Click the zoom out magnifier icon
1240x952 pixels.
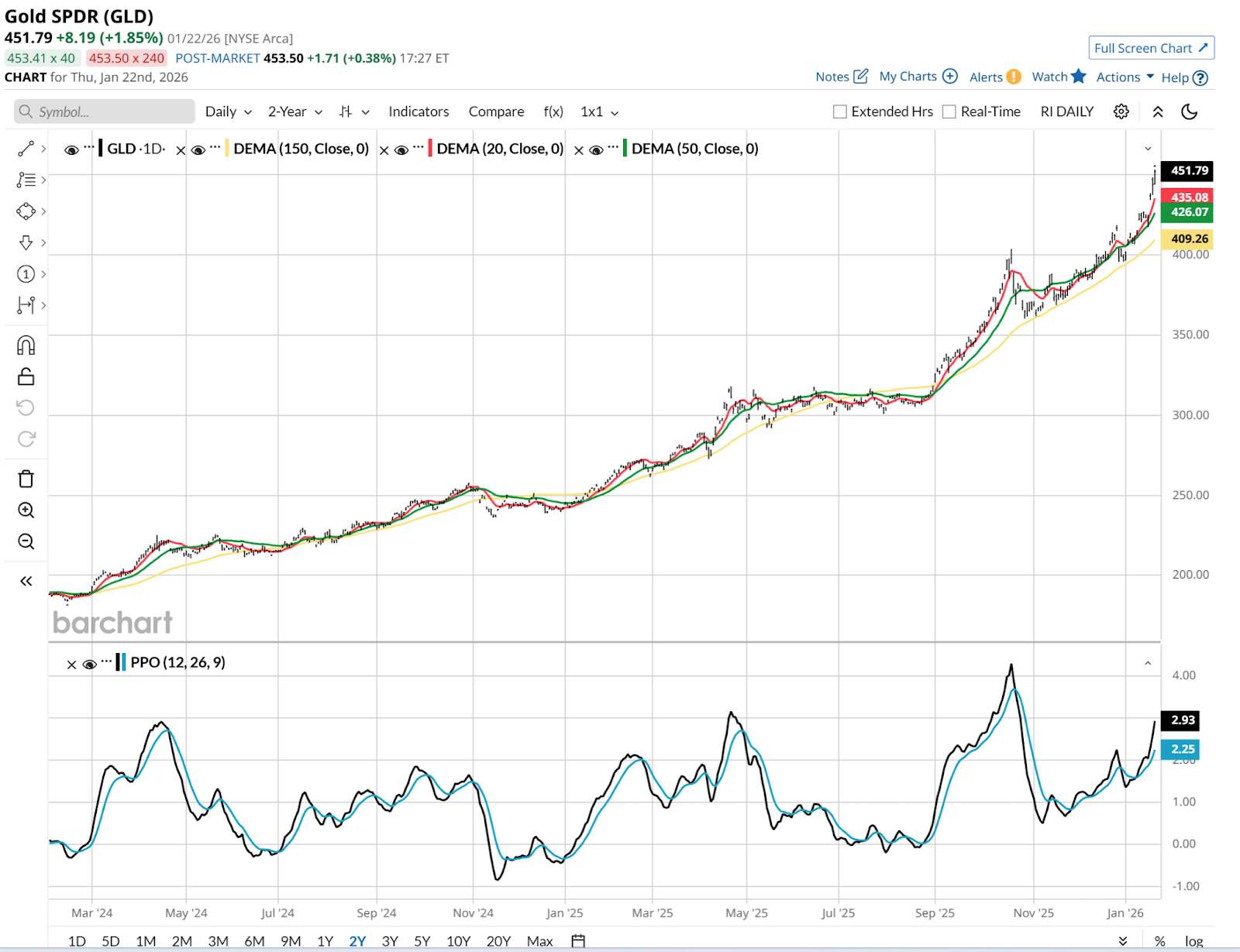pos(26,541)
